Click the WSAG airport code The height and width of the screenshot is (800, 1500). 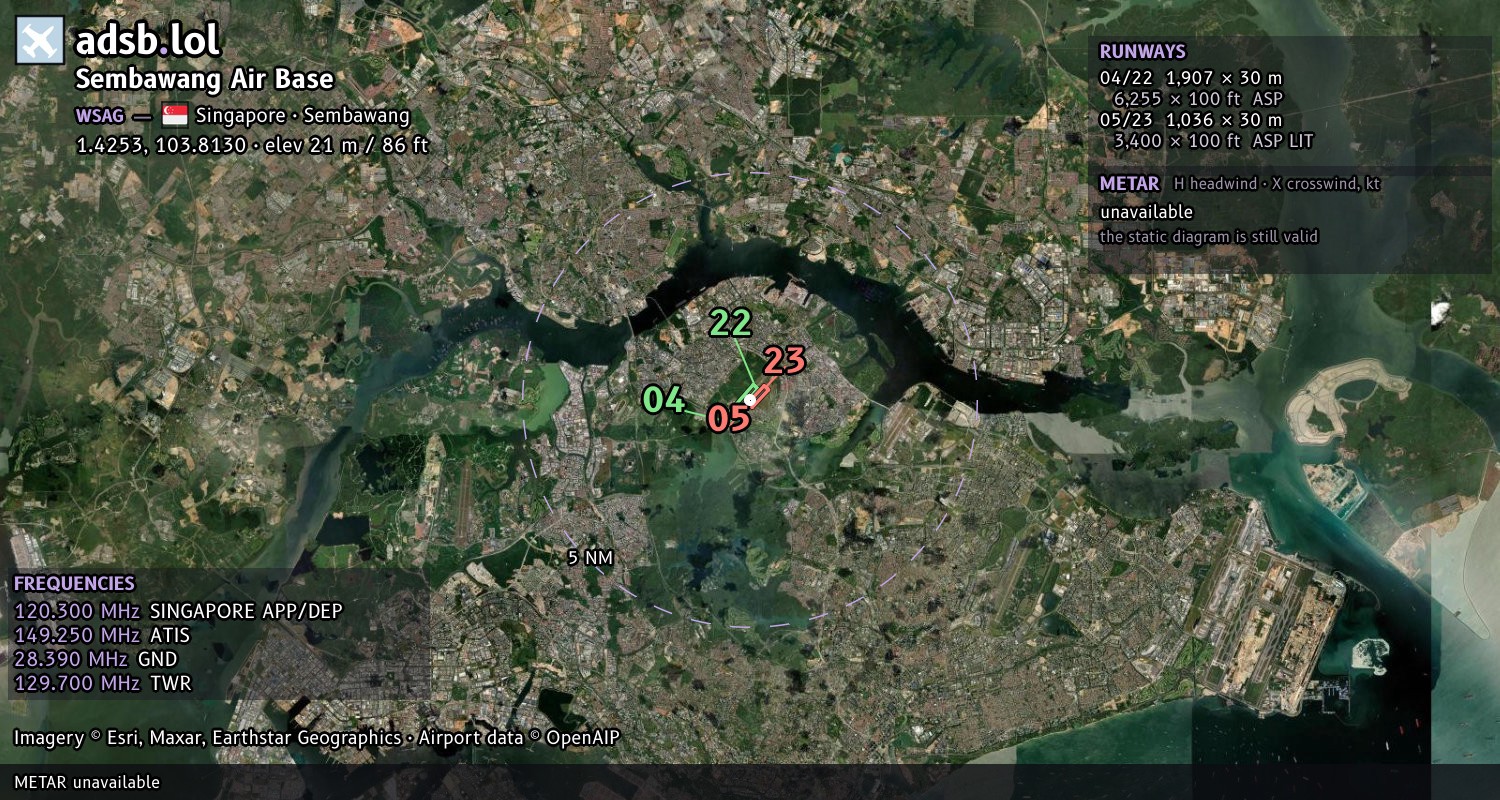pos(100,115)
